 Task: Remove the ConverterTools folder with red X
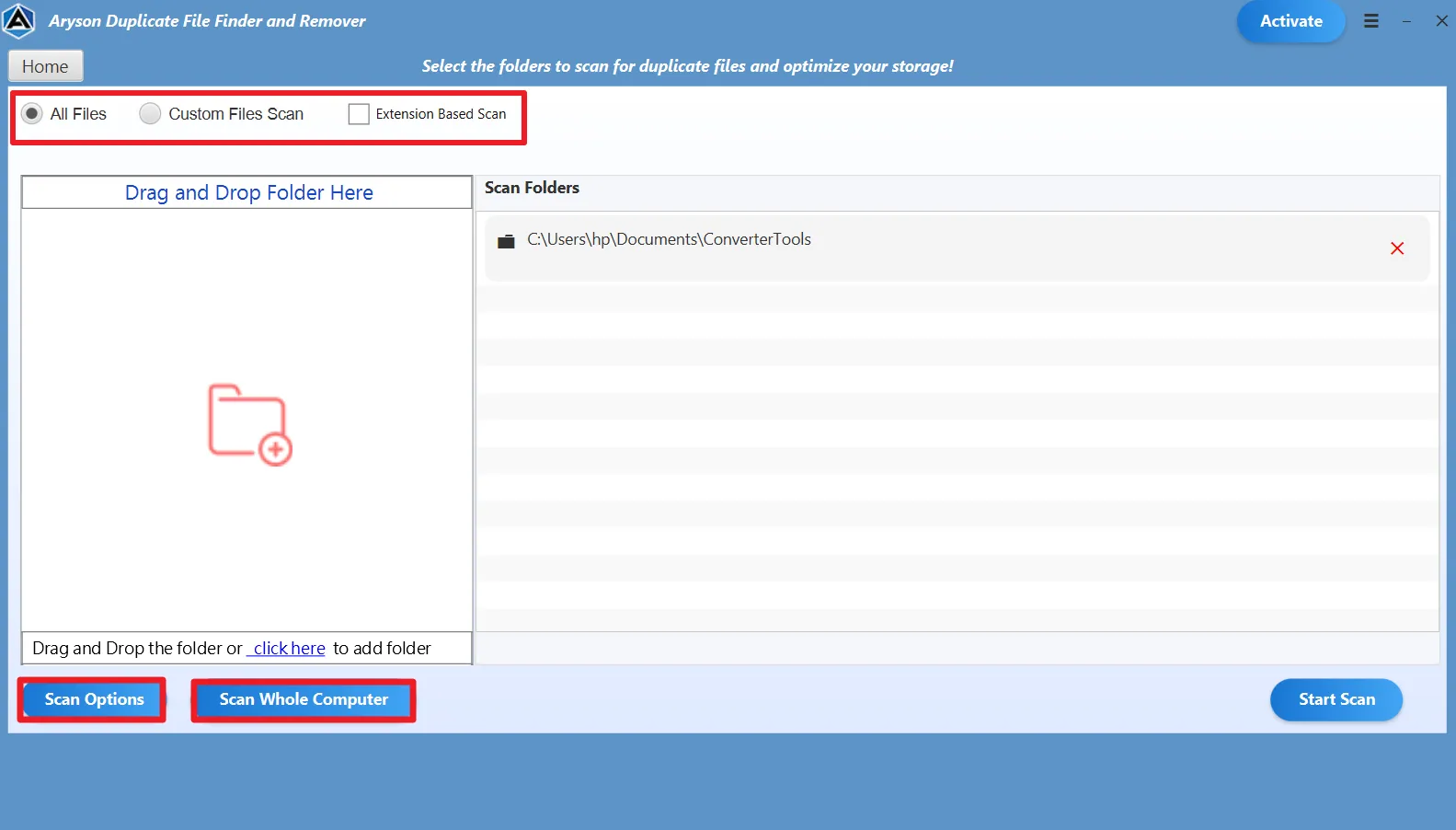(1396, 248)
